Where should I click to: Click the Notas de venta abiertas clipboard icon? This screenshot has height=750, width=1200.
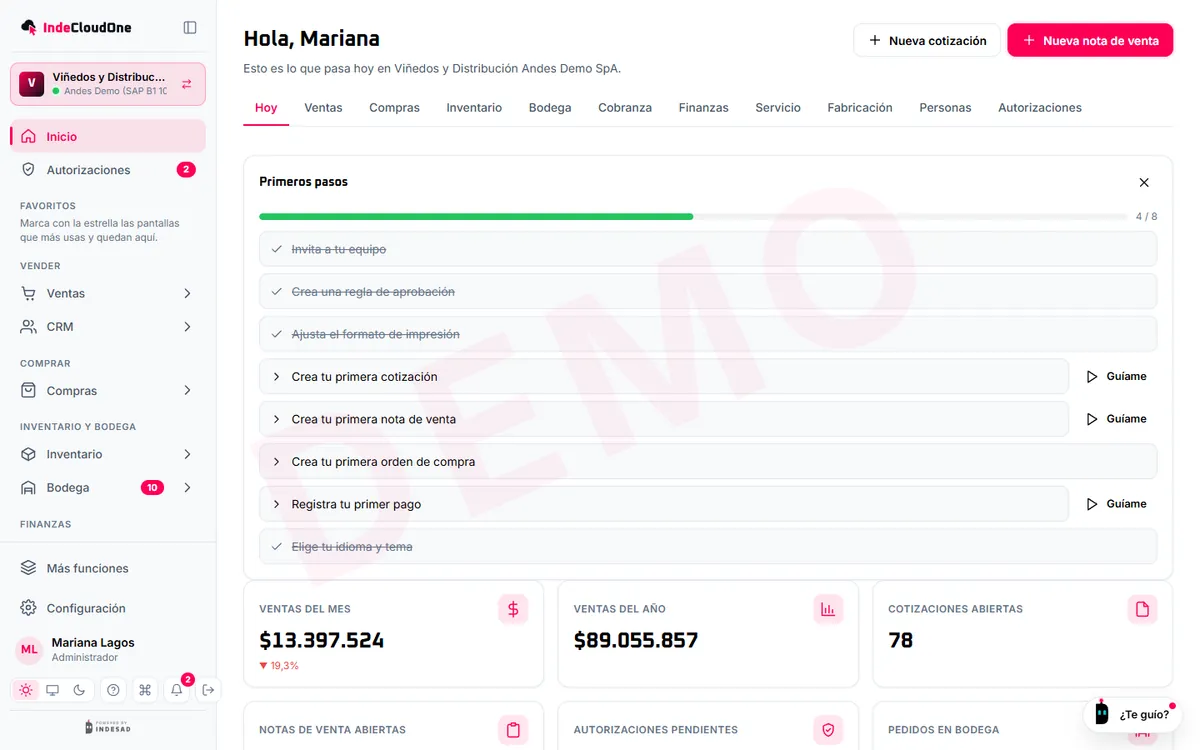point(513,730)
